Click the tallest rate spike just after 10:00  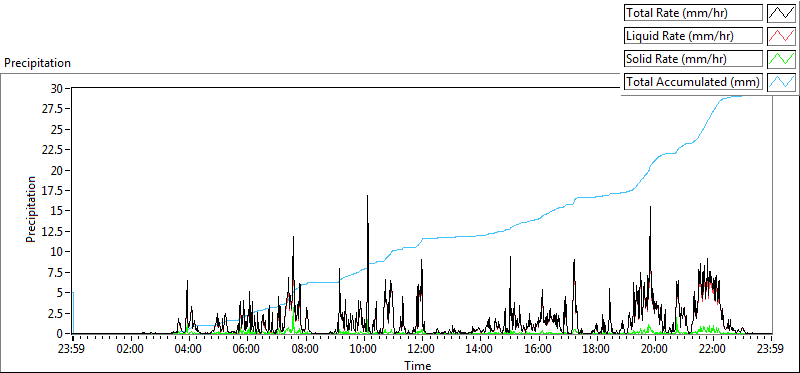pyautogui.click(x=367, y=196)
